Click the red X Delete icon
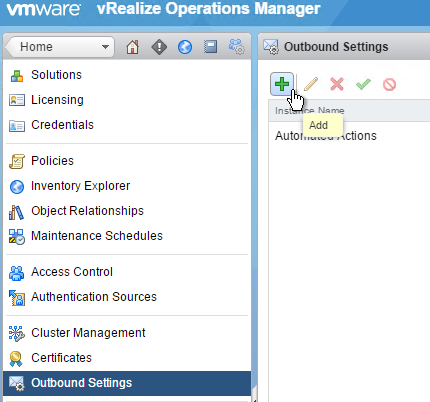The width and height of the screenshot is (430, 402). click(337, 84)
